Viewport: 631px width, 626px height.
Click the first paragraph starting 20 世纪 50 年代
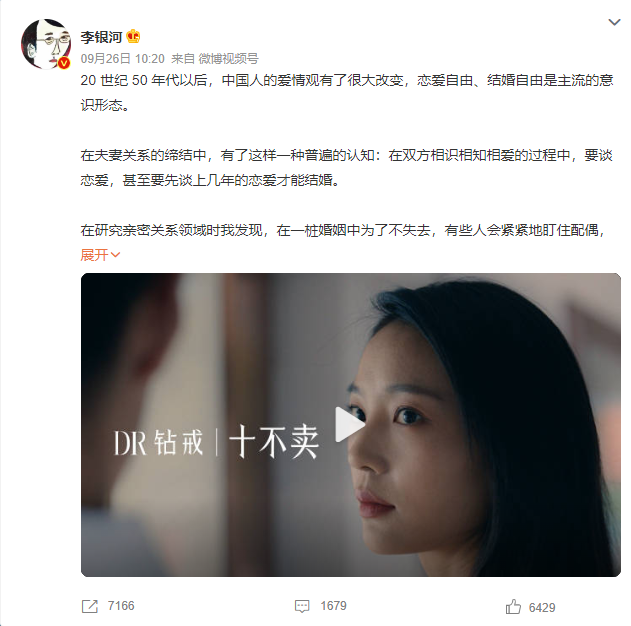tap(347, 93)
